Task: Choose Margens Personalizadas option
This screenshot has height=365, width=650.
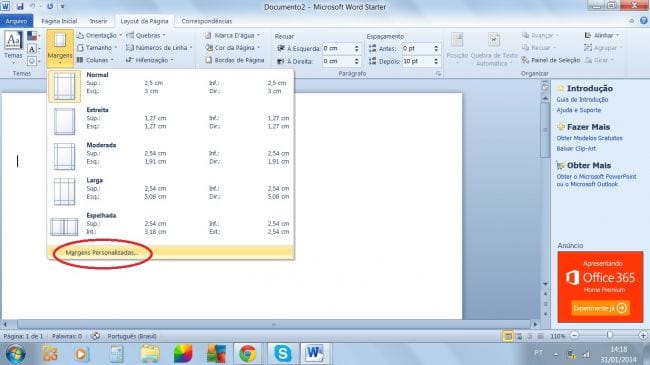Action: tap(171, 252)
